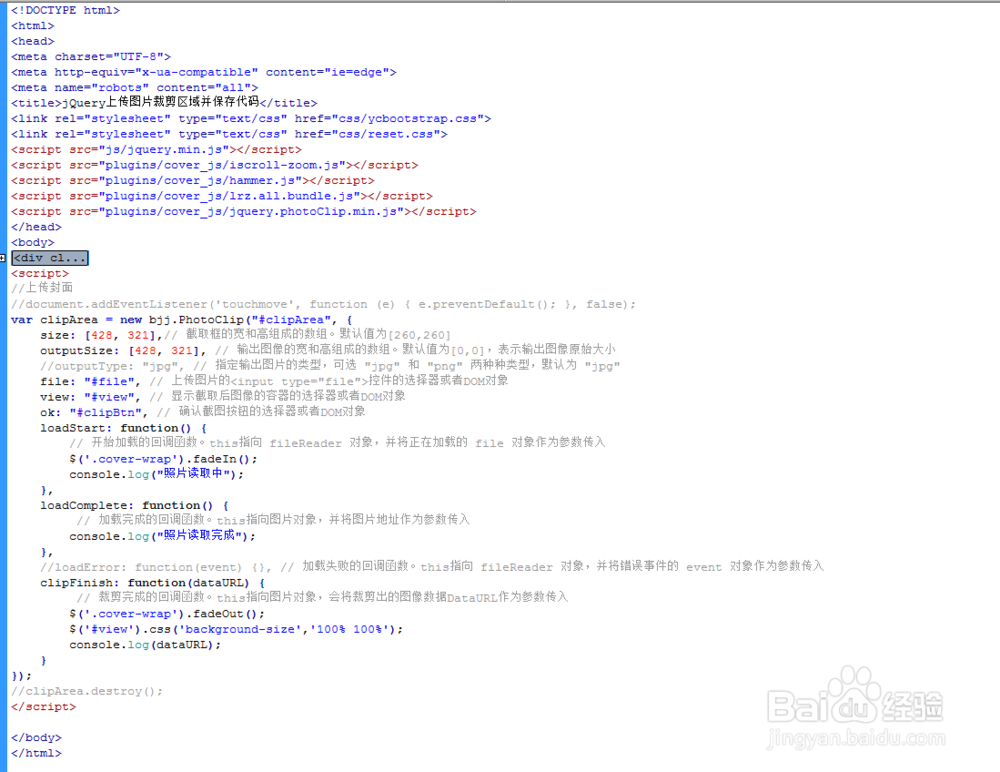This screenshot has height=772, width=1000.
Task: Click the opening <html> tag
Action: pyautogui.click(x=33, y=26)
